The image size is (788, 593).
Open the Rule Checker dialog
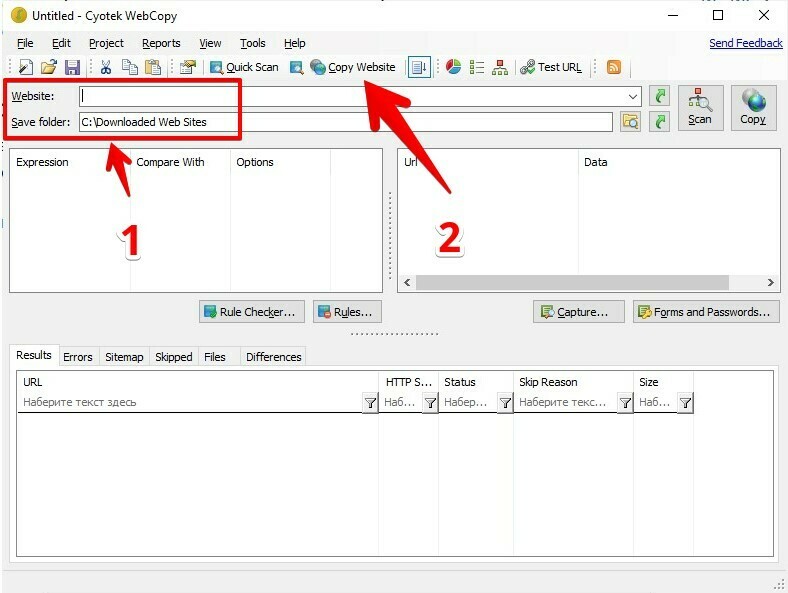point(252,312)
